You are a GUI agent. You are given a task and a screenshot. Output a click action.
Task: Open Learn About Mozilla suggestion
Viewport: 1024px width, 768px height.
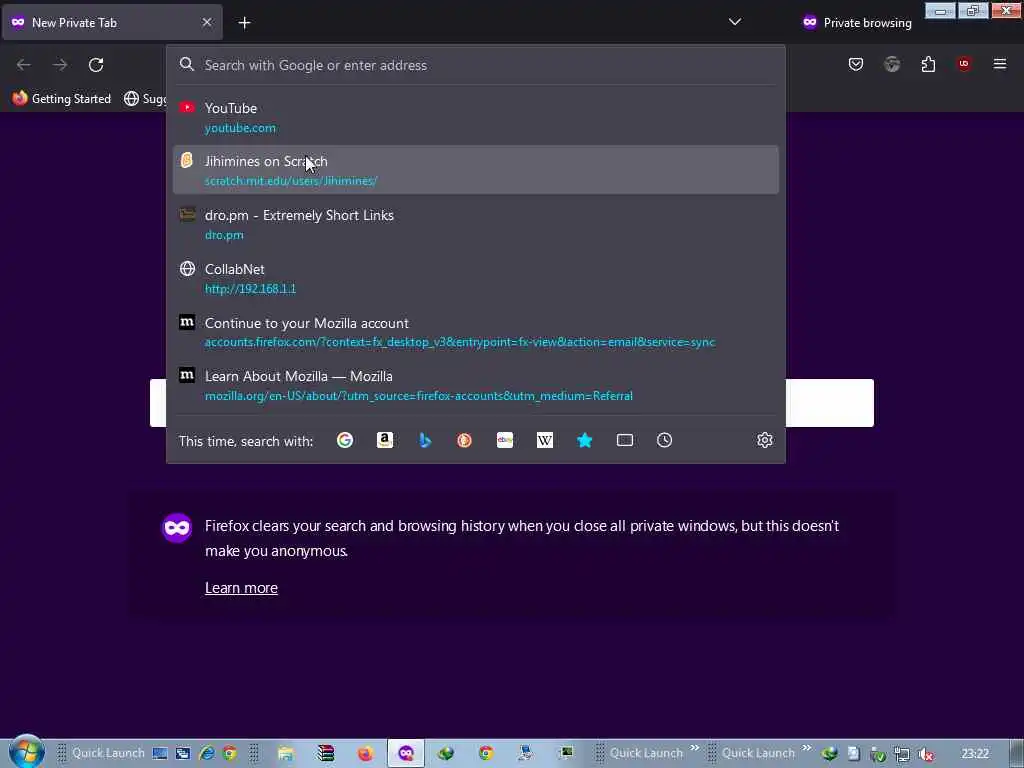pyautogui.click(x=475, y=385)
